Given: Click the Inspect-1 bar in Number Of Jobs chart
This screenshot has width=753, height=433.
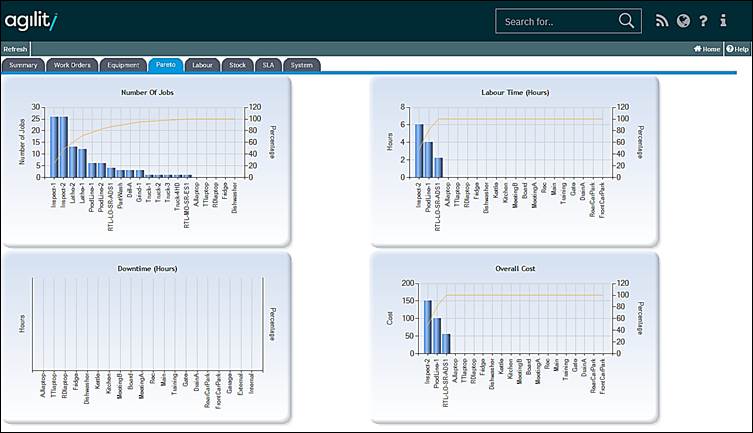Looking at the screenshot, I should tap(55, 147).
